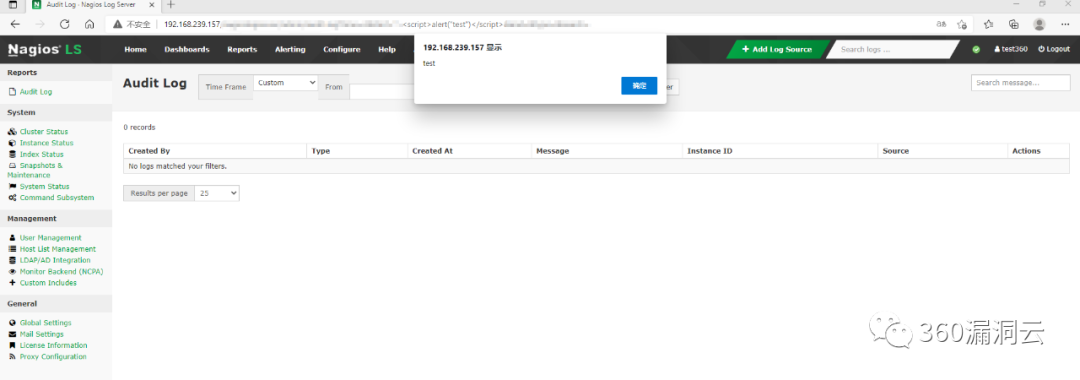Go back with the browser back arrow

pos(15,24)
